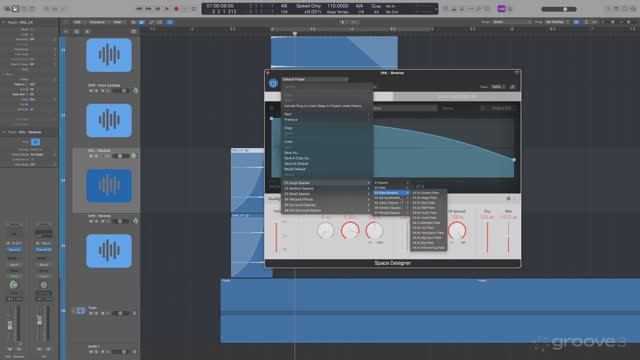
Task: Adjust the master volume slider in control bar
Action: coord(559,9)
